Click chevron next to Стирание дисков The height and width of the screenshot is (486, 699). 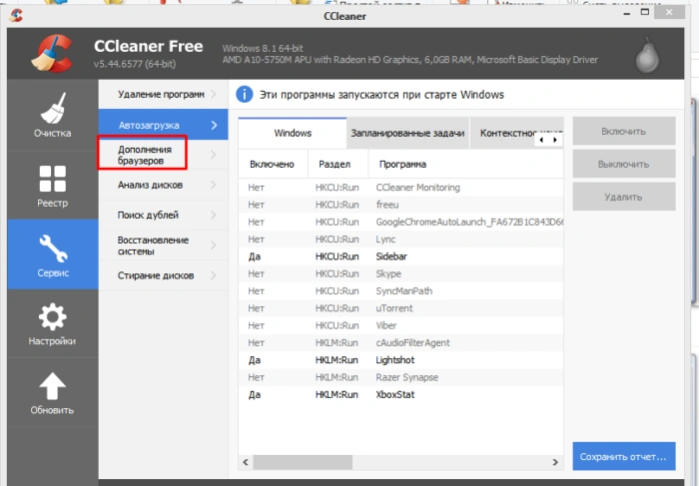click(214, 276)
